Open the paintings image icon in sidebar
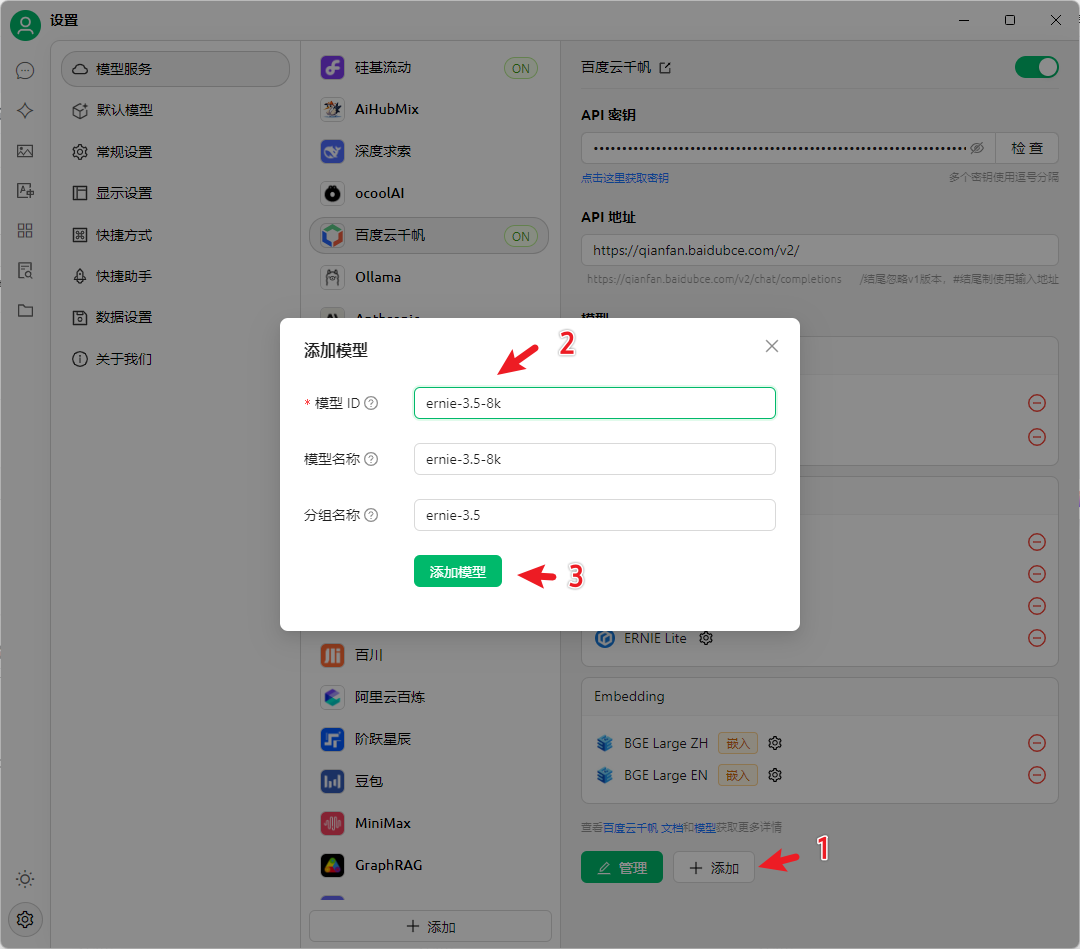The width and height of the screenshot is (1080, 949). click(25, 151)
